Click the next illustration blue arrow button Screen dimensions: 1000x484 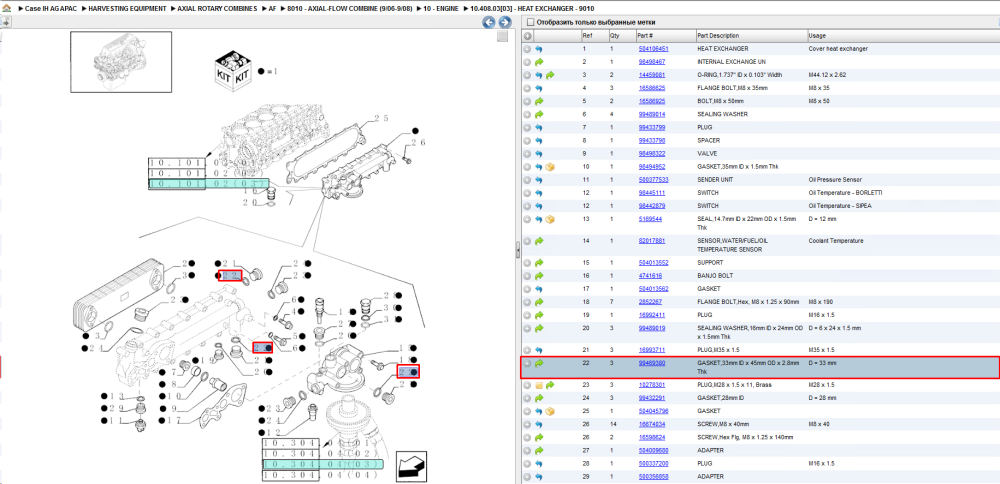pyautogui.click(x=504, y=23)
